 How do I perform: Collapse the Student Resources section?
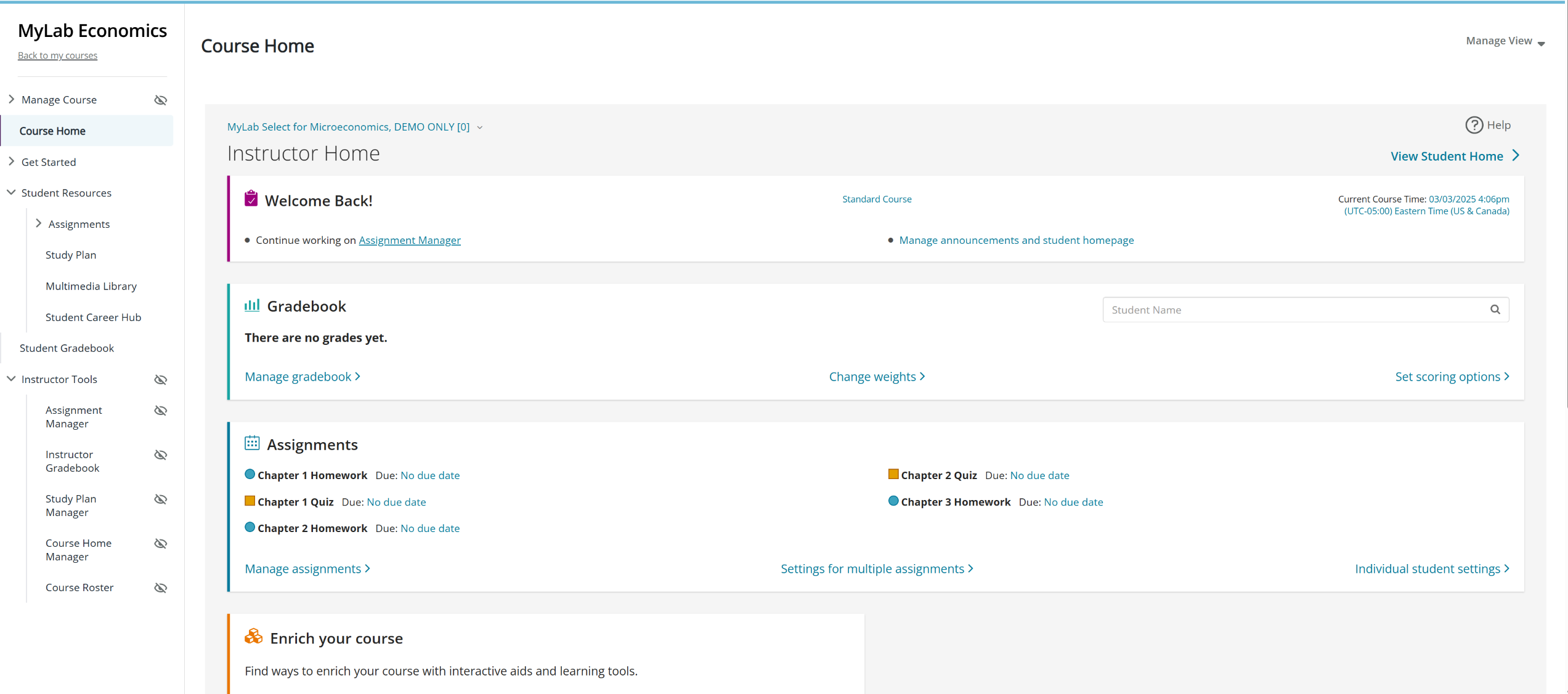click(x=12, y=192)
